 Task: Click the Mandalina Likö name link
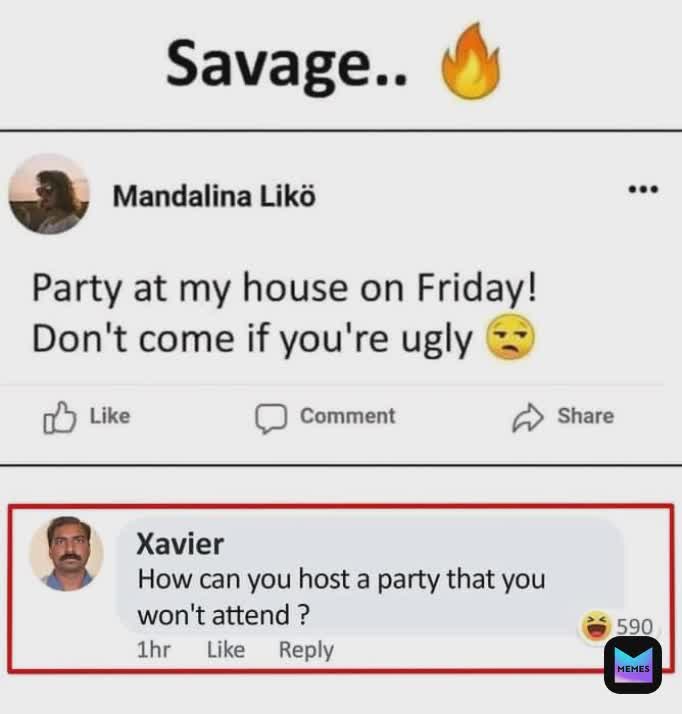214,196
